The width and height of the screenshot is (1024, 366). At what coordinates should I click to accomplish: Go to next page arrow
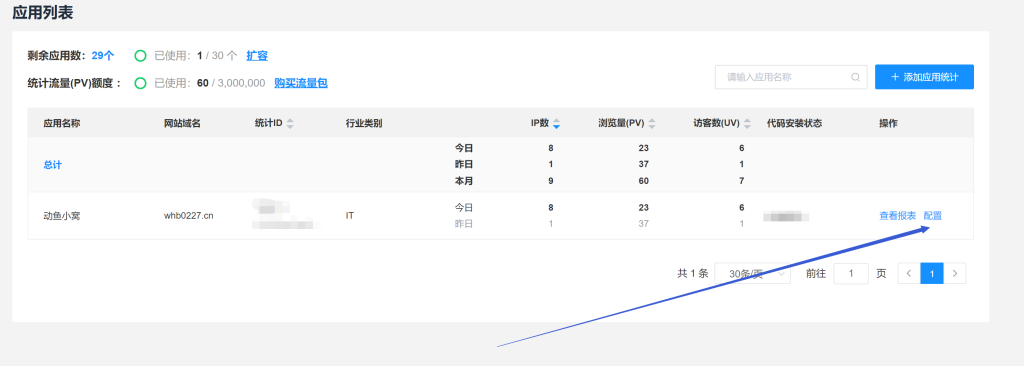tap(955, 273)
